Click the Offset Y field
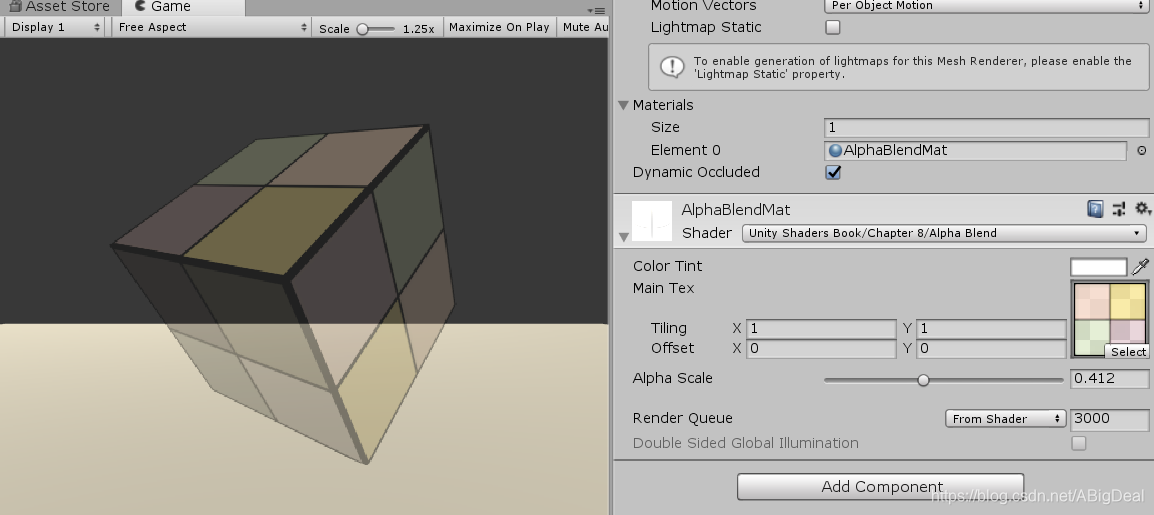 tap(991, 349)
